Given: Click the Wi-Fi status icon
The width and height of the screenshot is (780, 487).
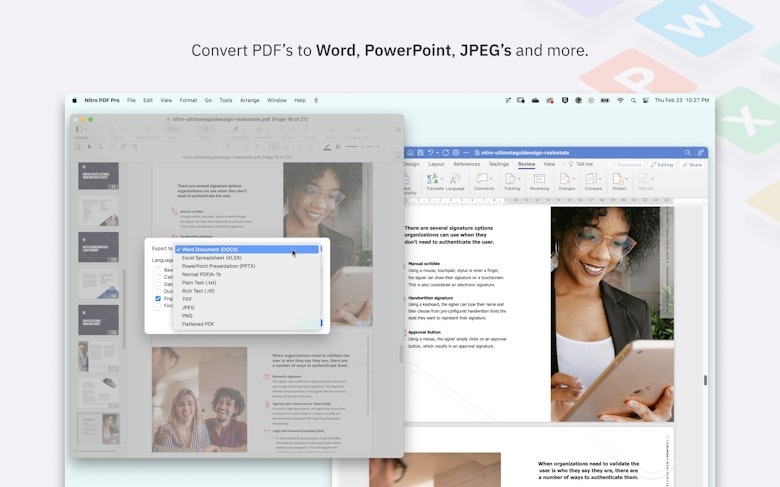Looking at the screenshot, I should coord(620,100).
